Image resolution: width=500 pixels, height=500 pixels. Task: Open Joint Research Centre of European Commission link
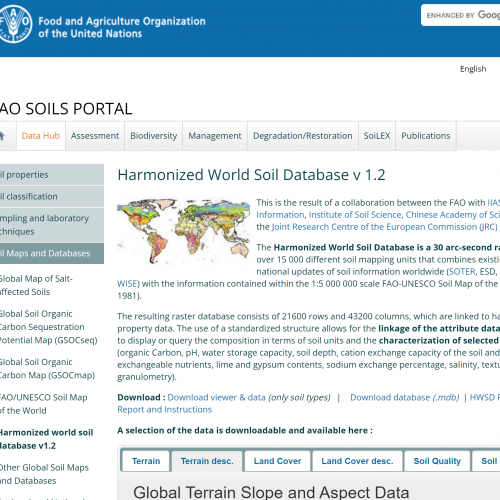pyautogui.click(x=385, y=227)
